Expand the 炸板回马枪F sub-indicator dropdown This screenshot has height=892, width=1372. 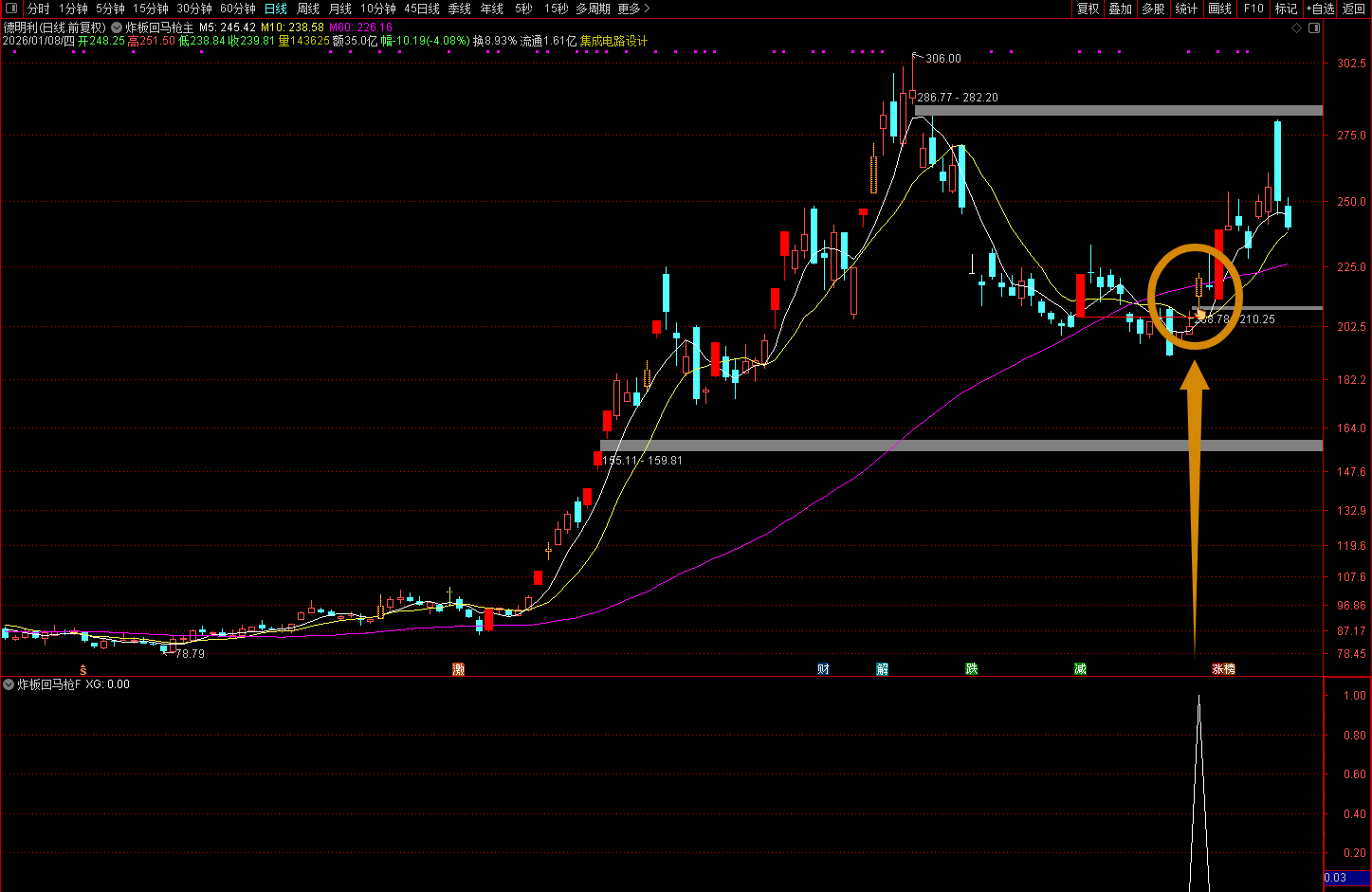9,684
